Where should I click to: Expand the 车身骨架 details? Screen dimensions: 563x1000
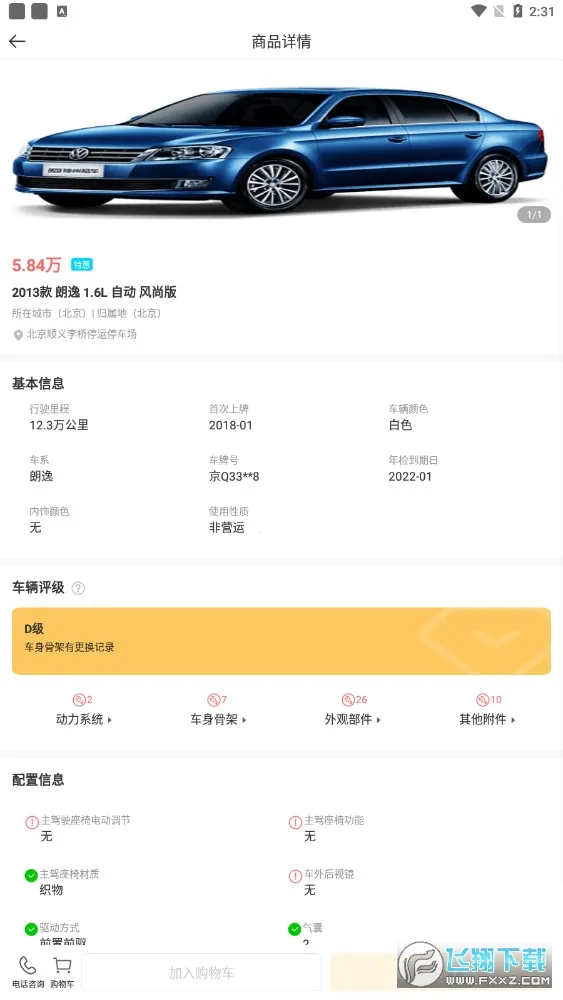click(x=218, y=719)
